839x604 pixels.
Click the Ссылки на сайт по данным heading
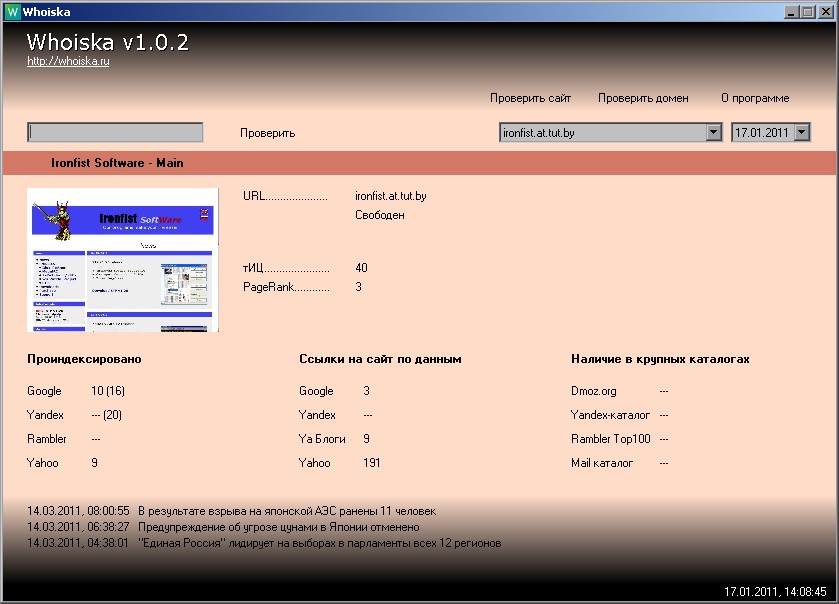[380, 359]
